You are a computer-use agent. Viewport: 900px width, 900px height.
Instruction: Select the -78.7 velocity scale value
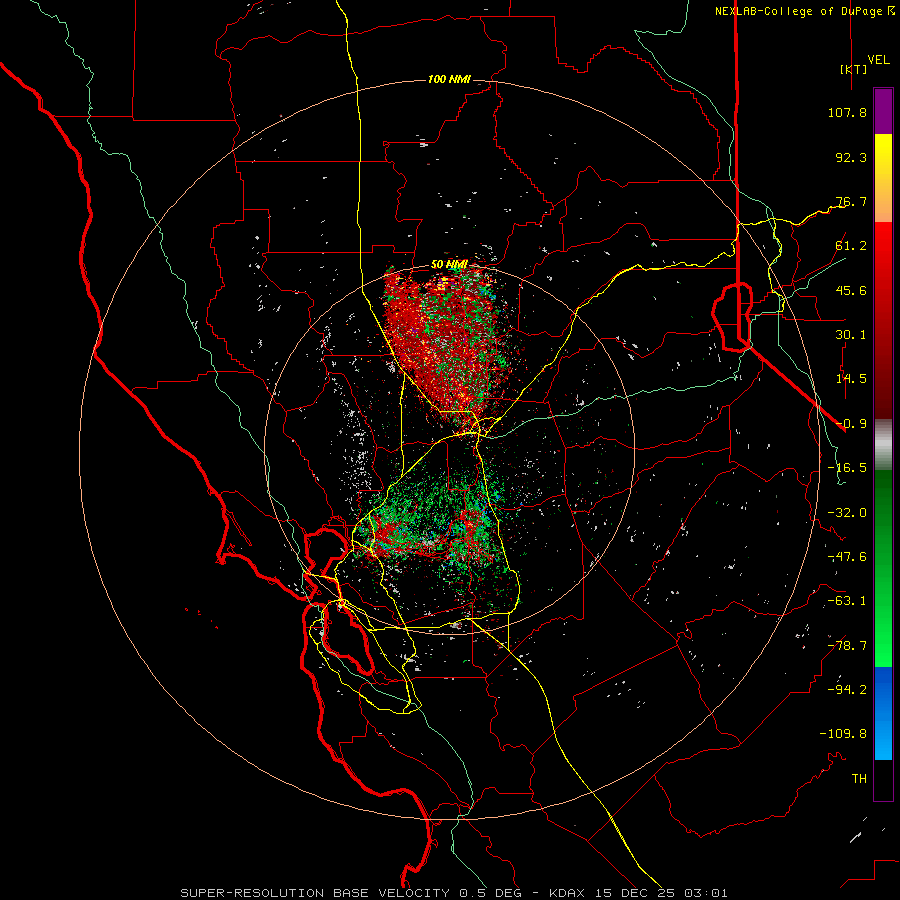(x=847, y=645)
